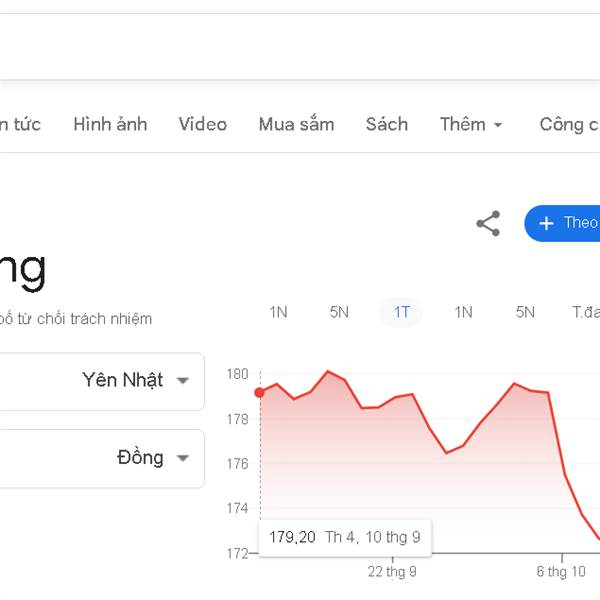Switch to the Video tab
600x600 pixels.
click(202, 125)
